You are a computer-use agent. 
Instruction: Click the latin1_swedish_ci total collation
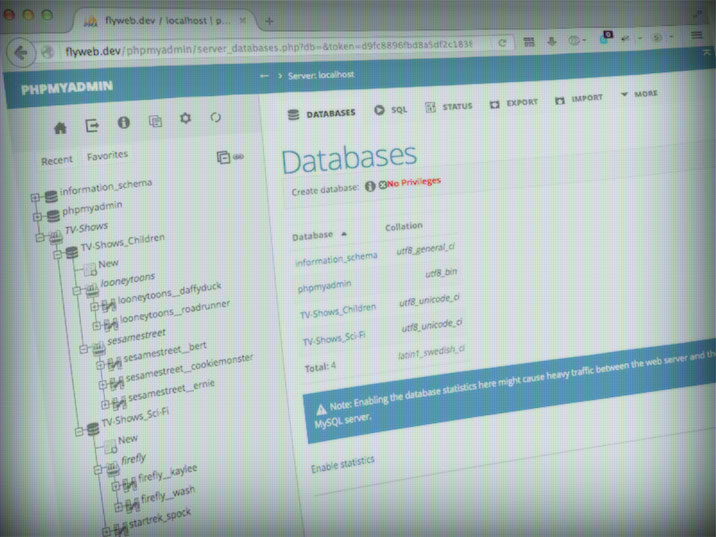pos(432,352)
